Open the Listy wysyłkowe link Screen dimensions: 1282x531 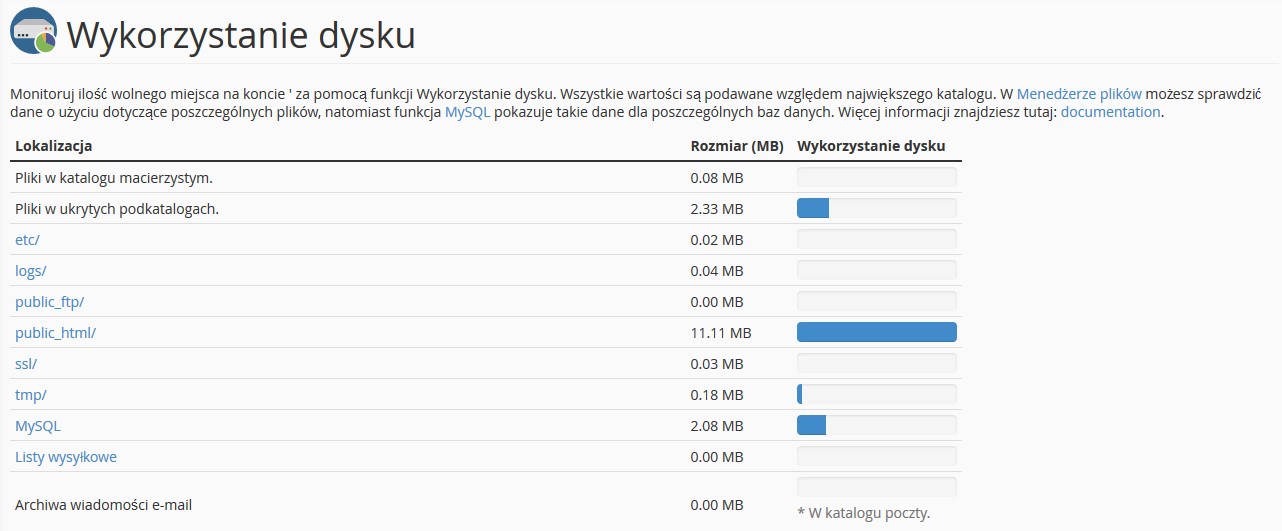point(66,457)
